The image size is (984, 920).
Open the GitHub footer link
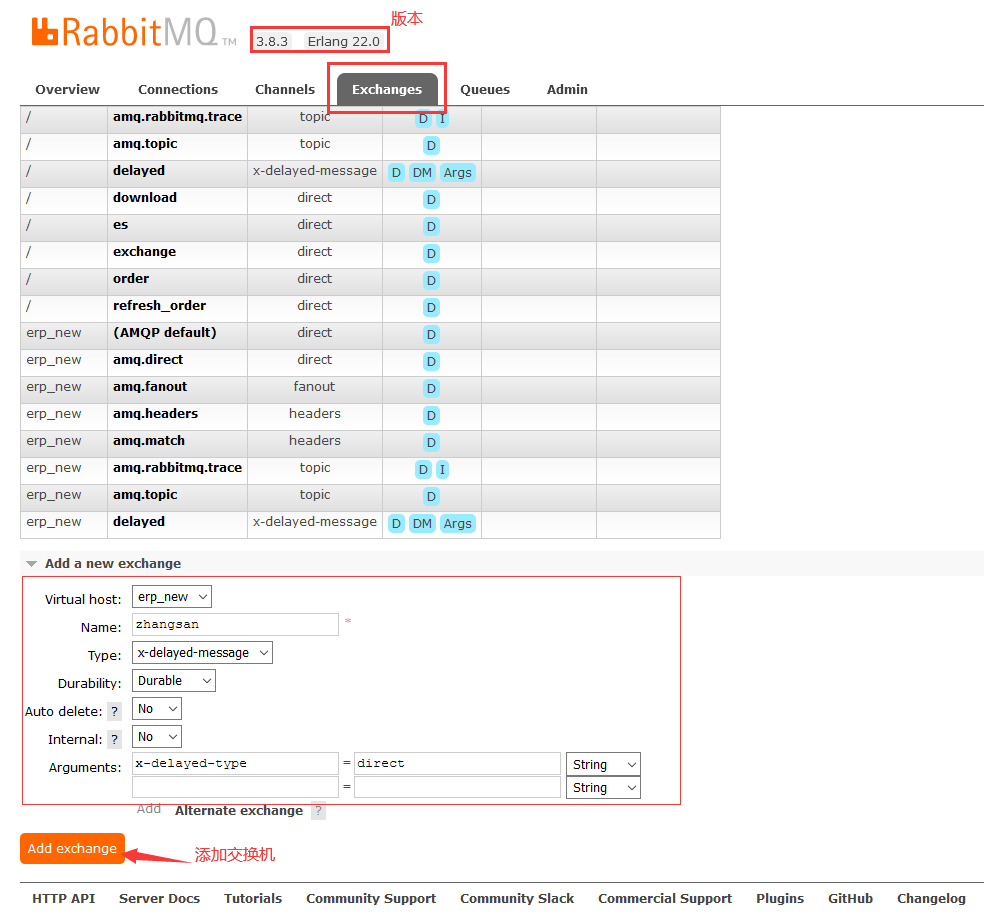tap(850, 898)
